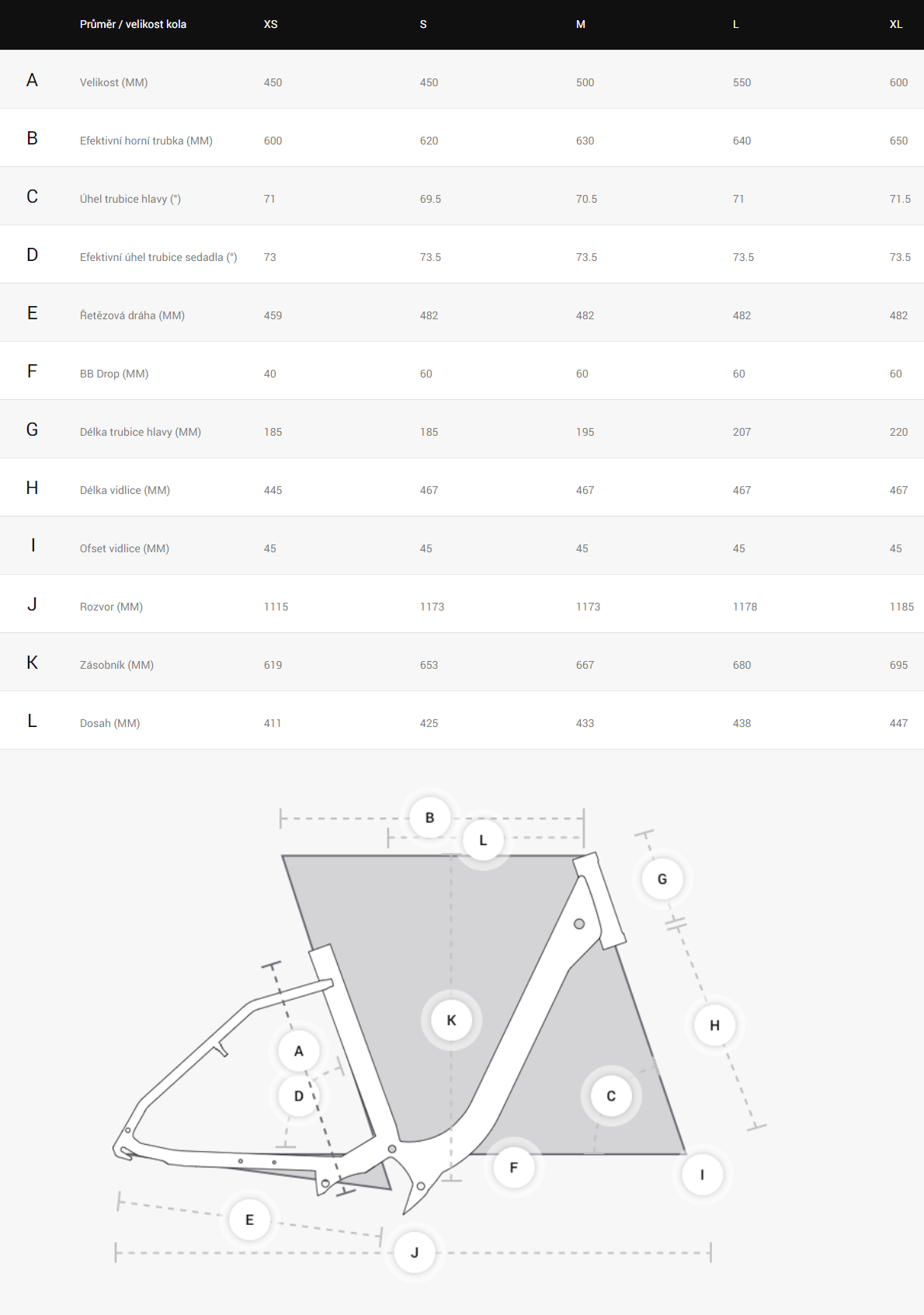Screen dimensions: 924x1315
Task: Click the XS size column header
Action: click(x=270, y=24)
